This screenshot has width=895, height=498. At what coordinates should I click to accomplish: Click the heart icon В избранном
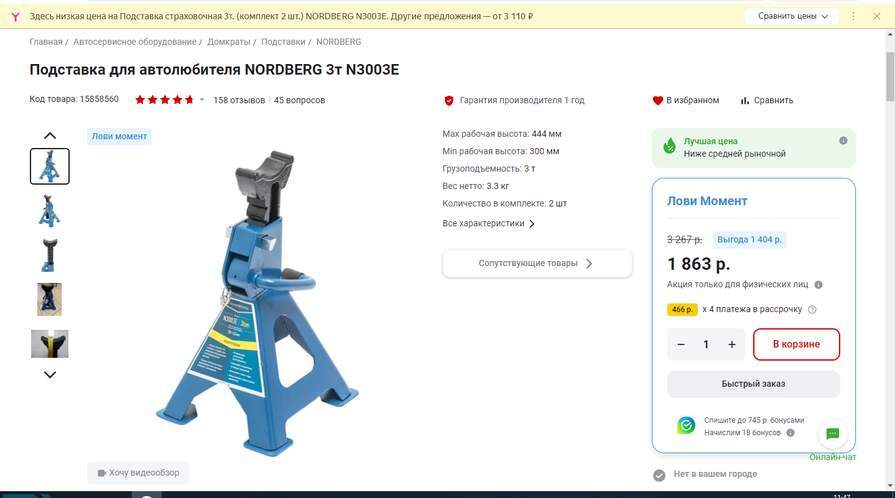click(x=658, y=101)
